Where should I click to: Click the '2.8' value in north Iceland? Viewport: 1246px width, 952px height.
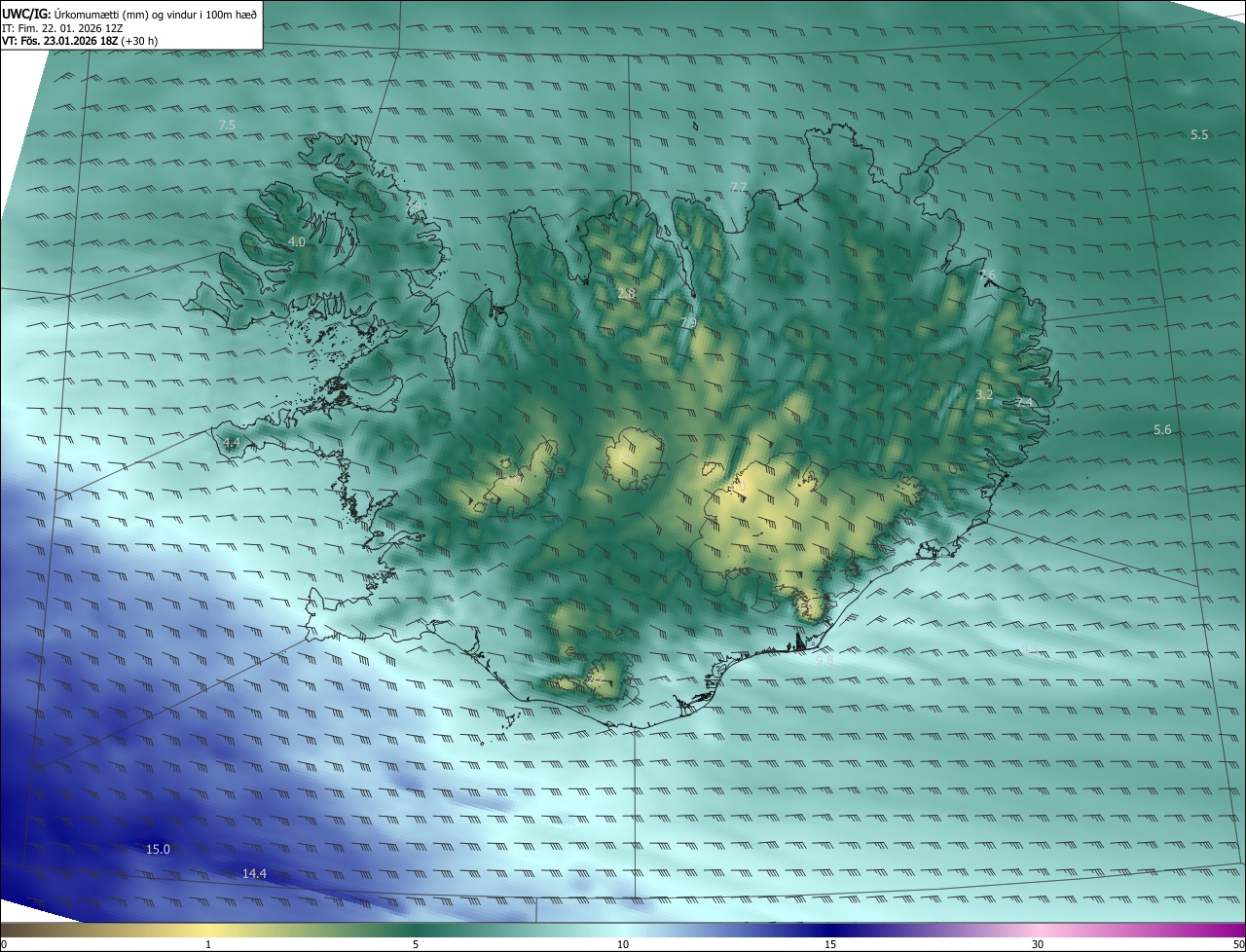[626, 293]
